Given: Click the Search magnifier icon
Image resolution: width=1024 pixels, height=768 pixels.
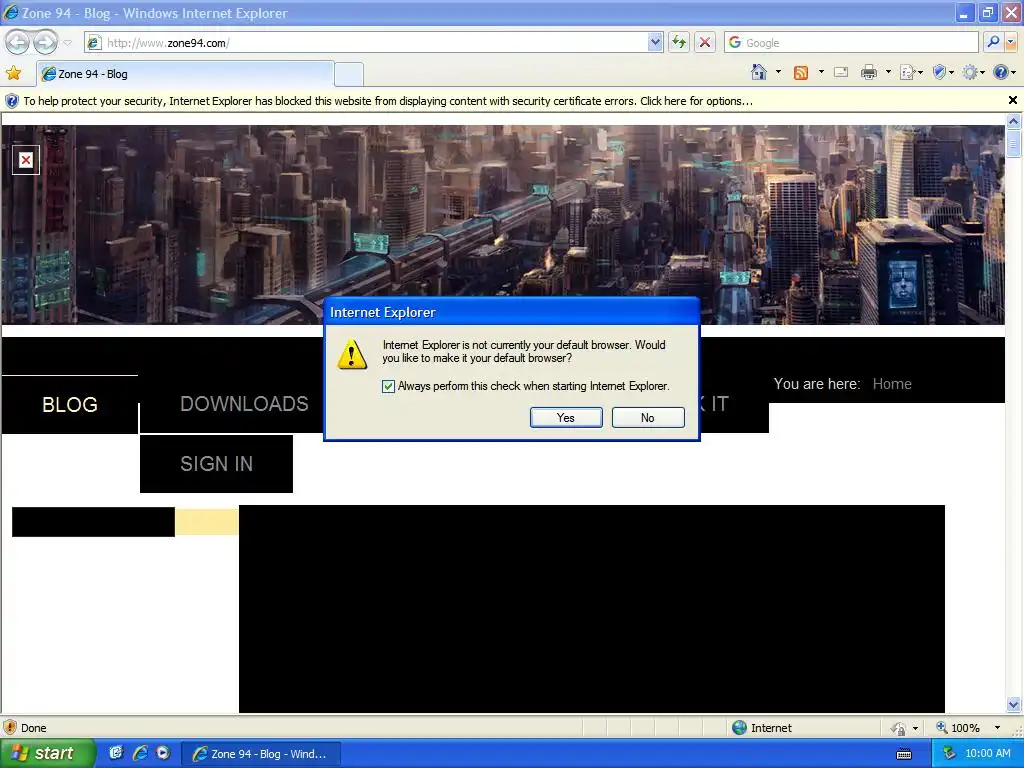Looking at the screenshot, I should point(993,42).
